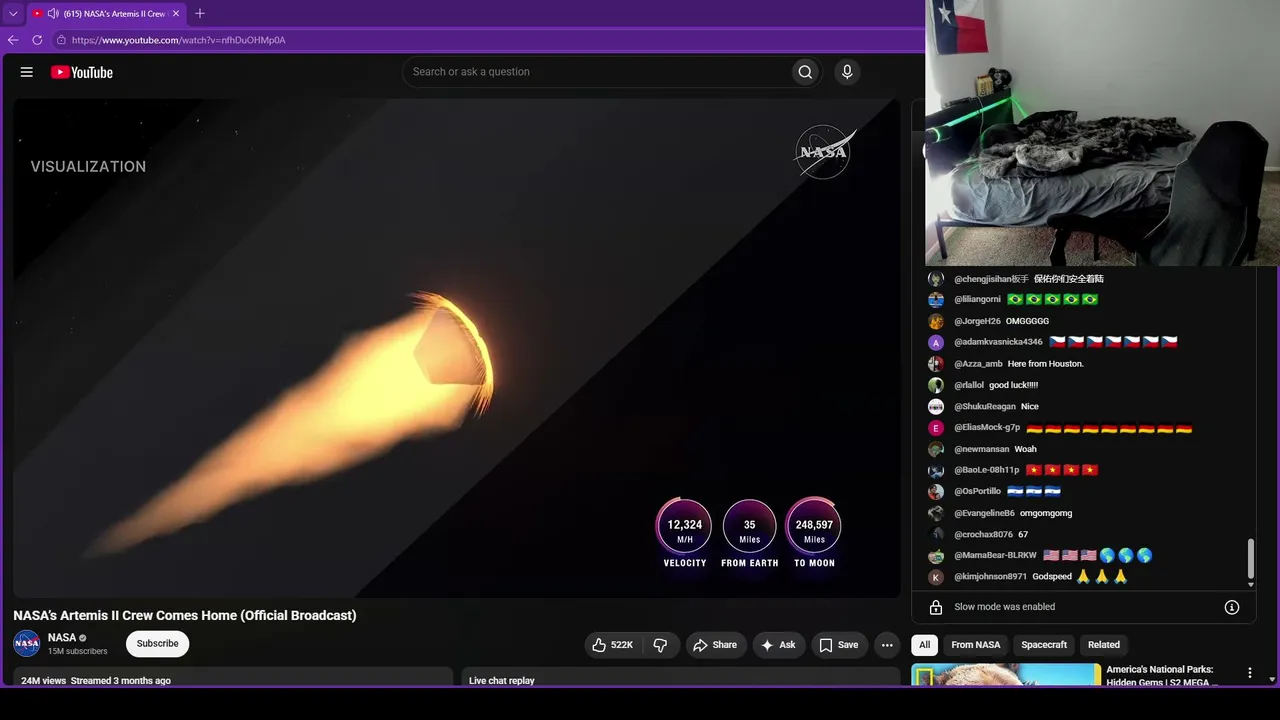The image size is (1280, 720).
Task: Pause the video by clicking the player
Action: [457, 348]
